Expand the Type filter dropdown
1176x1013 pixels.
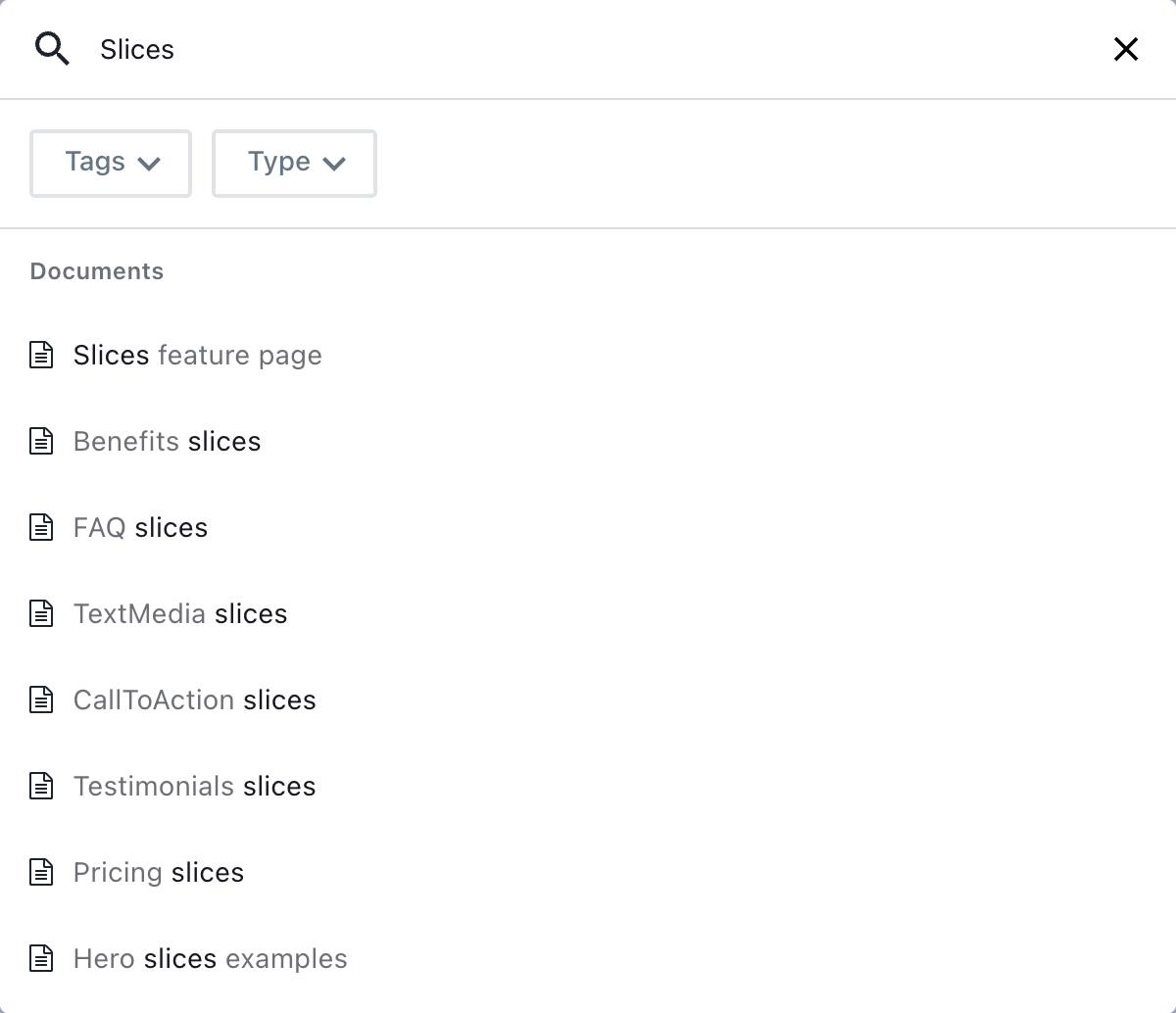(294, 163)
